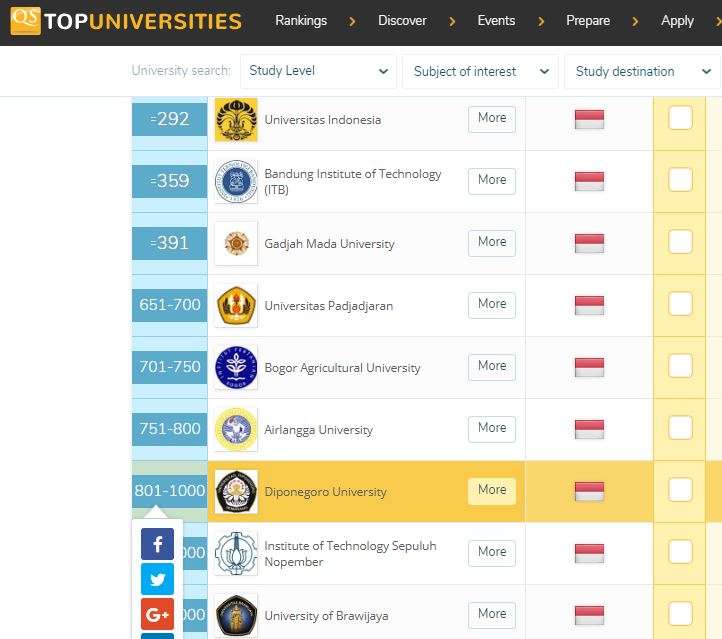
Task: Share via the Twitter icon
Action: 157,579
